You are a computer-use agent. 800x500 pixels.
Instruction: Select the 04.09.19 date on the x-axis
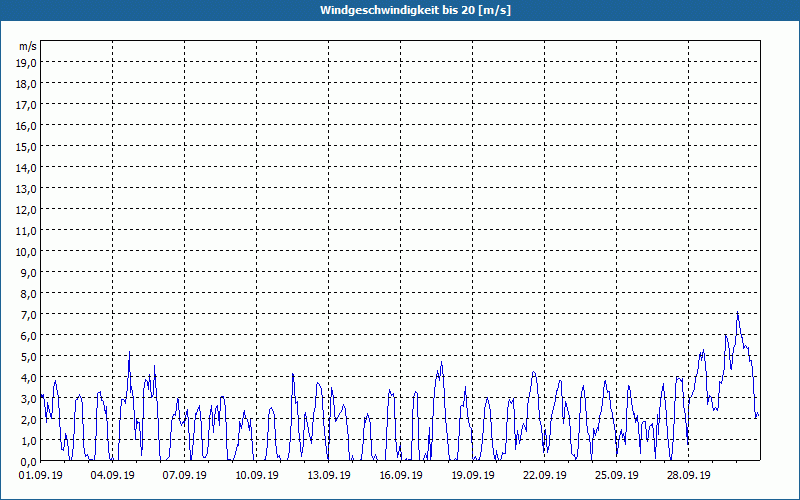(x=113, y=476)
